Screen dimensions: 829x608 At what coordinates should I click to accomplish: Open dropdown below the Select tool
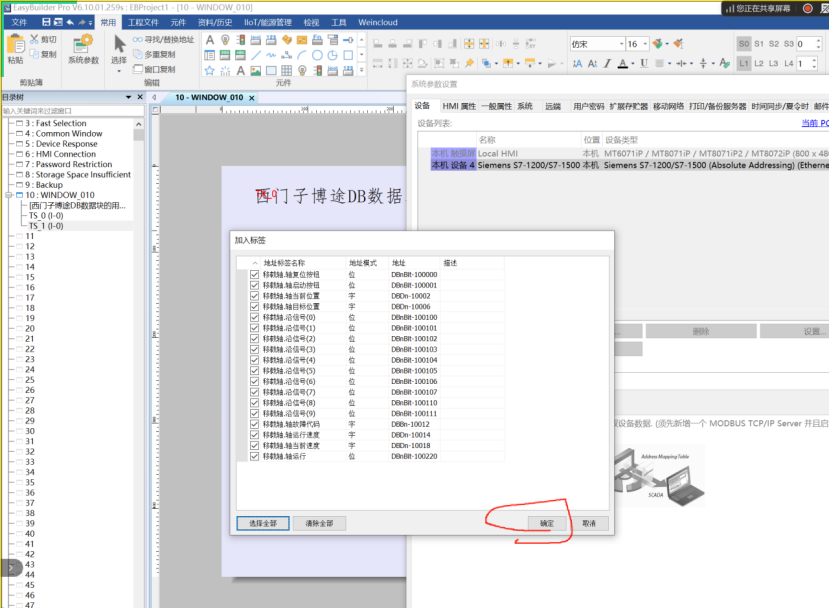pyautogui.click(x=119, y=71)
